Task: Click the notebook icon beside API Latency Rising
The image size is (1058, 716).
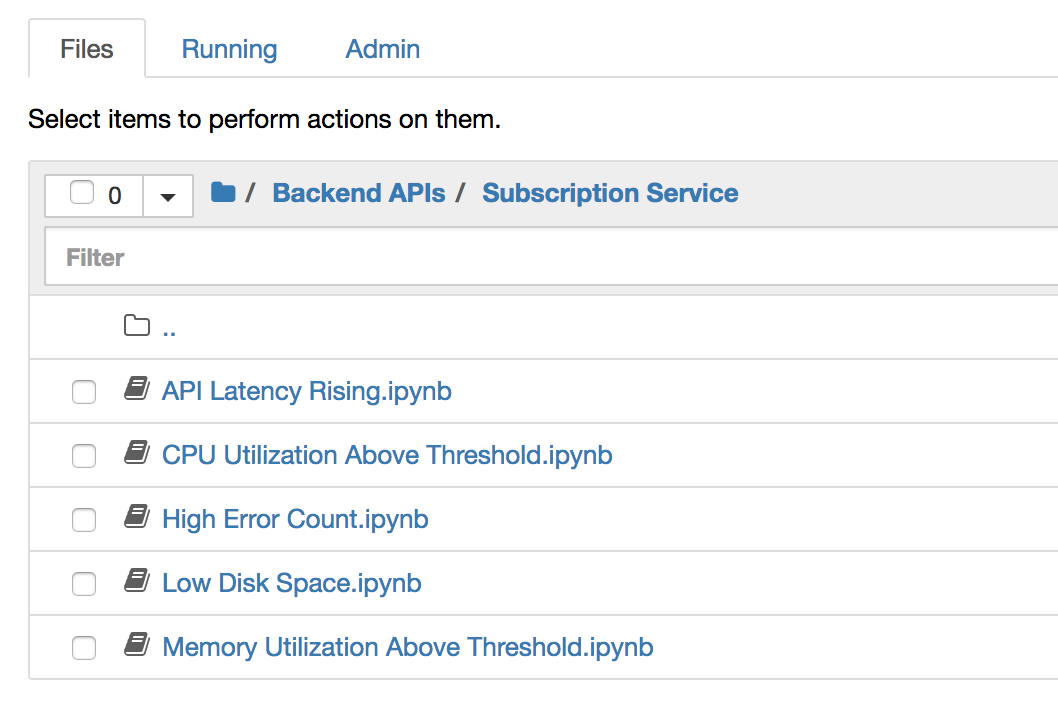Action: pyautogui.click(x=136, y=390)
